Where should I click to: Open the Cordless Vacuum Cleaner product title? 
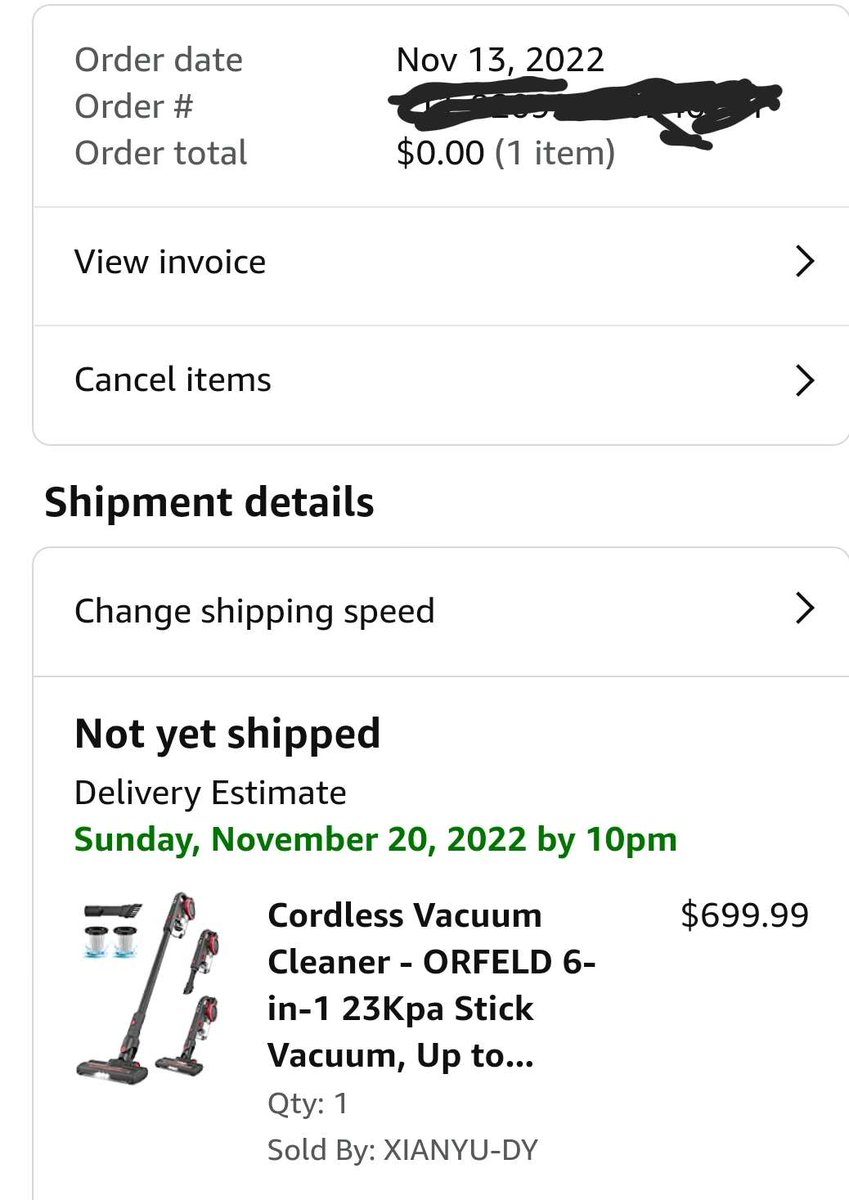point(432,985)
